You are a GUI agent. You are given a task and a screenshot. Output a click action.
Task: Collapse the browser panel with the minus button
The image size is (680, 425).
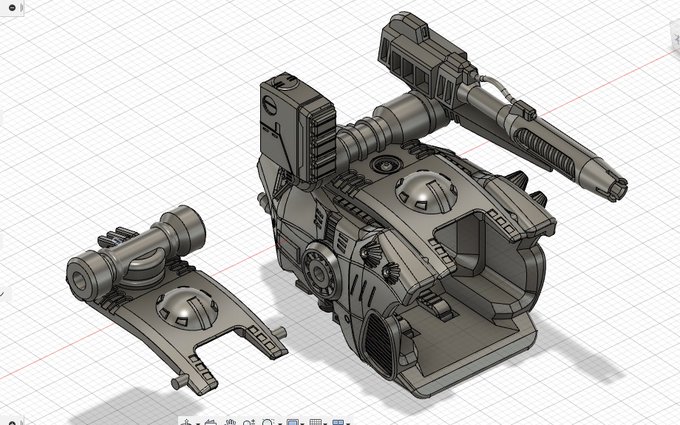[x=12, y=7]
